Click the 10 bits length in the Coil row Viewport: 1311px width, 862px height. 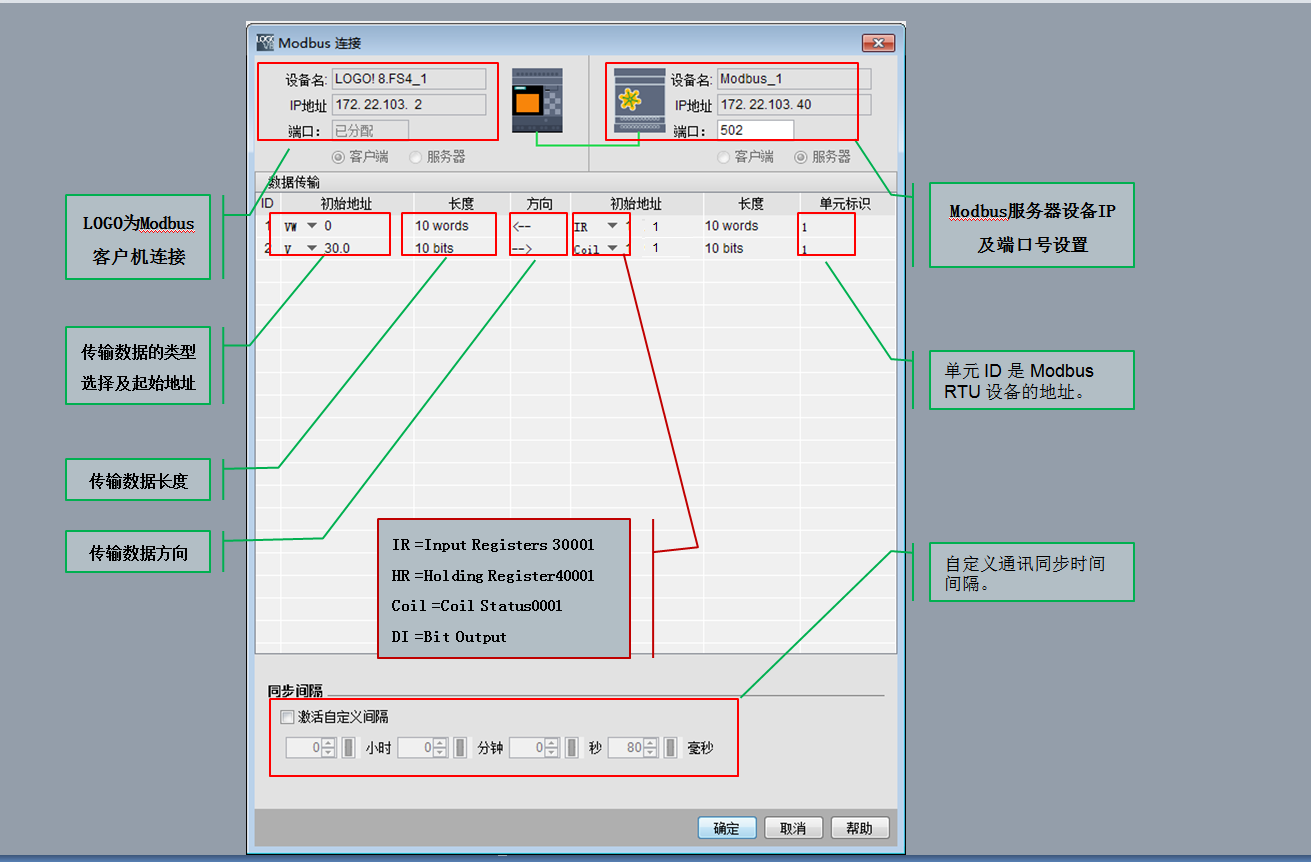724,248
